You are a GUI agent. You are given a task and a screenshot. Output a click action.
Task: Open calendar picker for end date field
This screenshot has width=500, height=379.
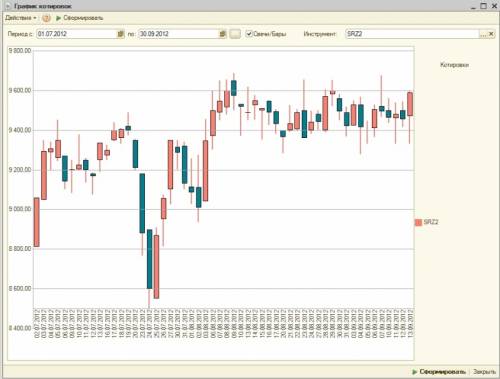coord(222,34)
